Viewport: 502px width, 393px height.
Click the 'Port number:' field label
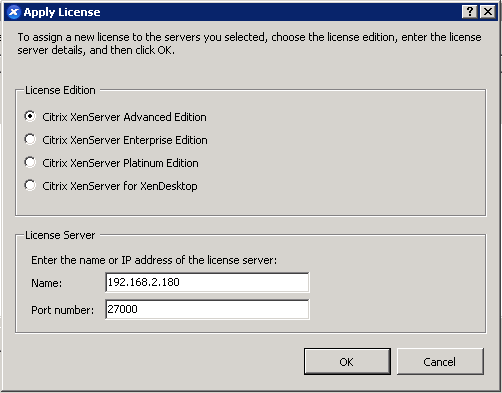(x=63, y=310)
